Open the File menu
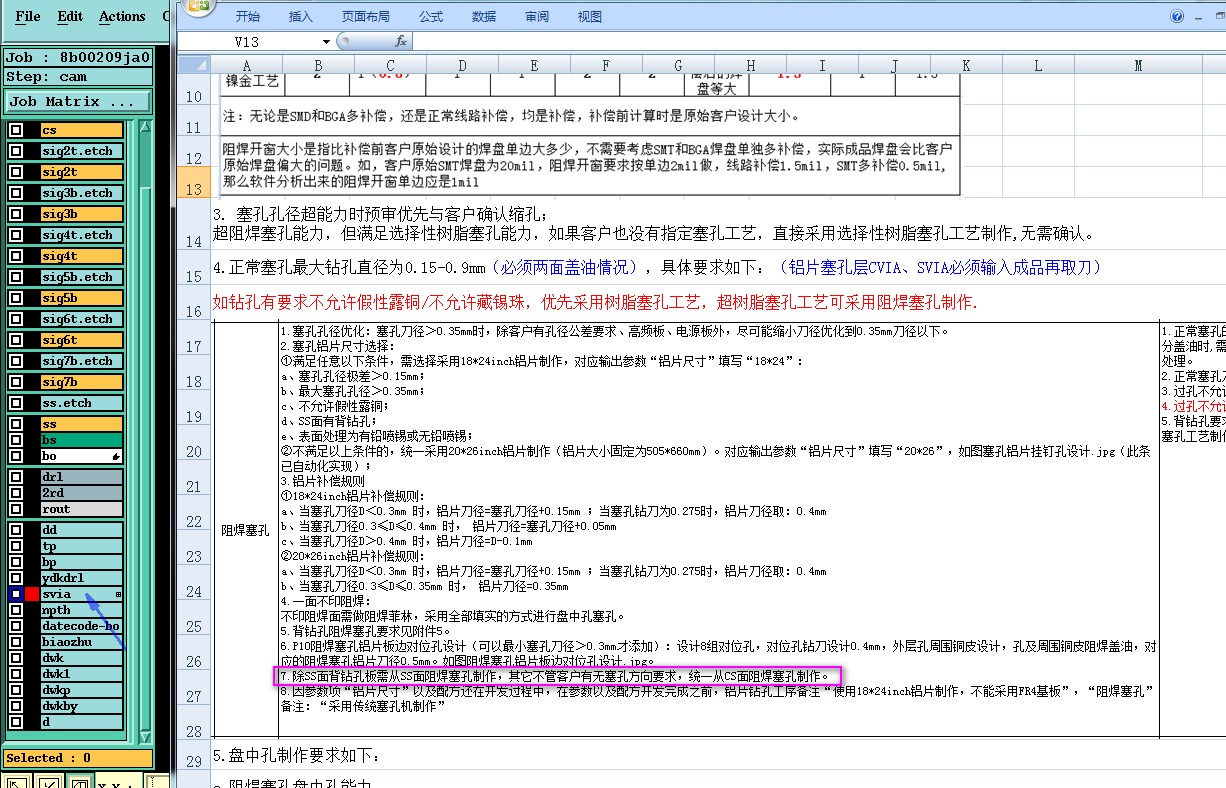 tap(28, 16)
